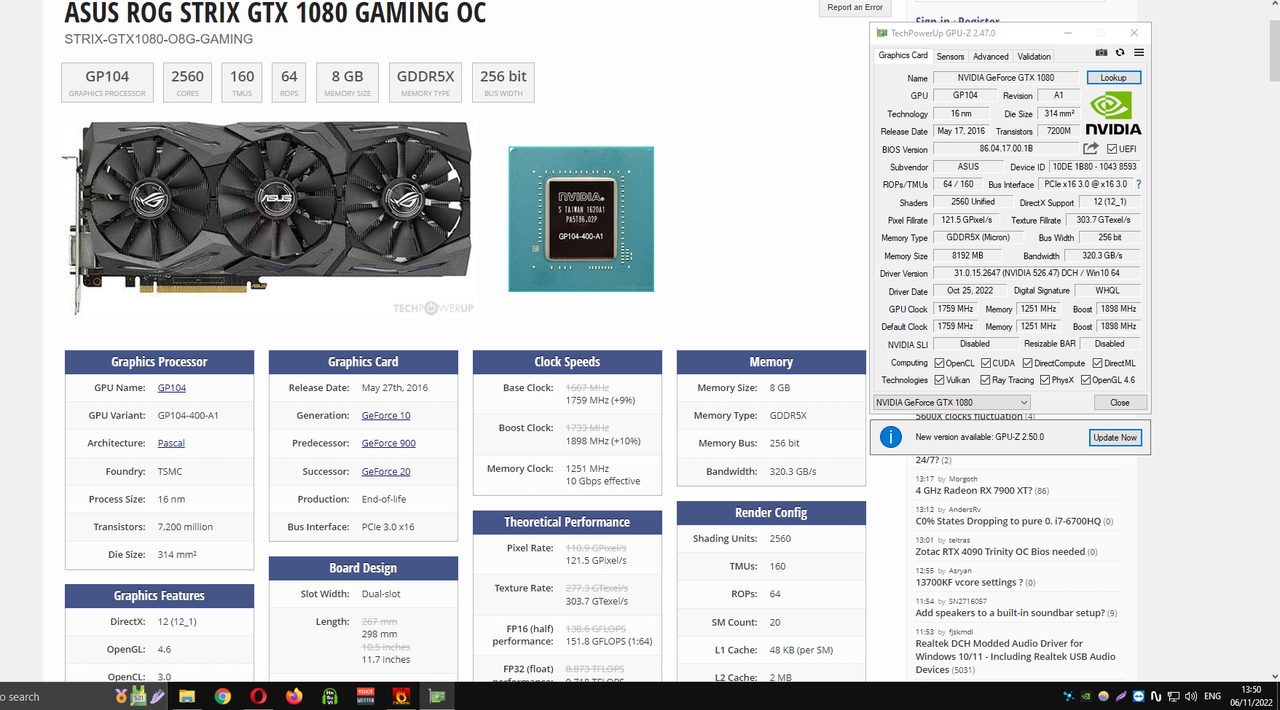Click the GDDR5X memory type spec box
This screenshot has width=1280, height=710.
(x=425, y=82)
